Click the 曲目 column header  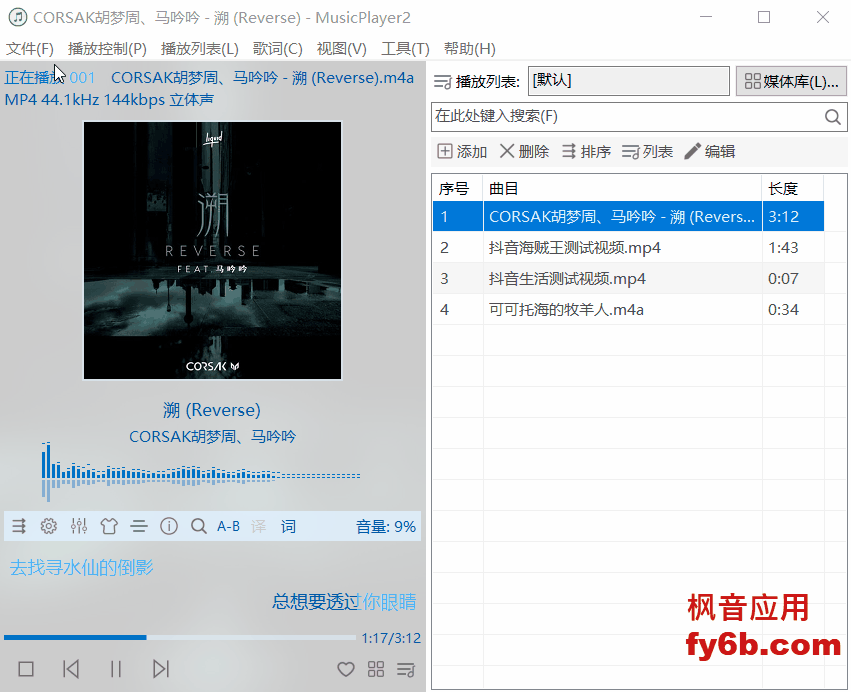click(623, 188)
